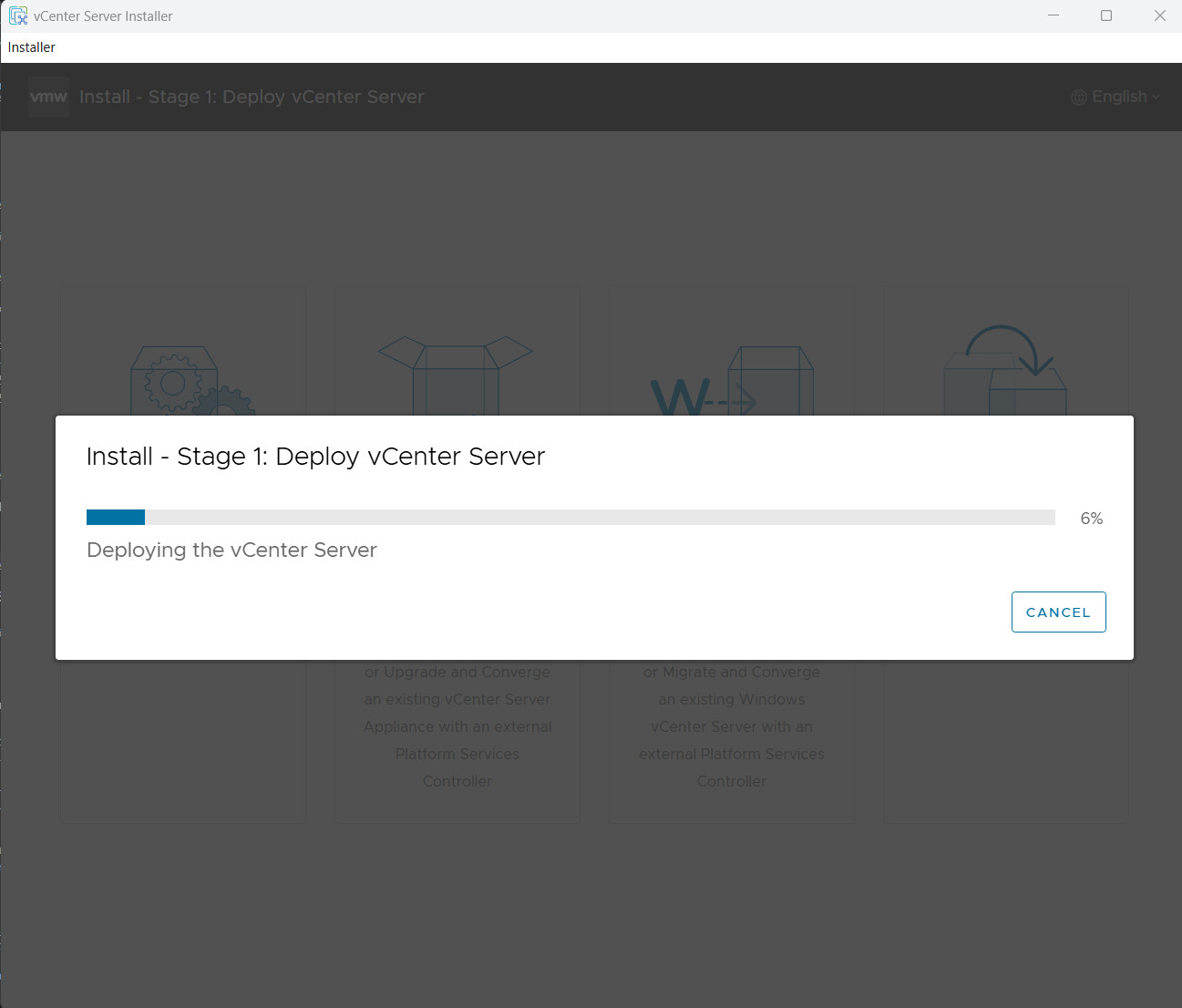This screenshot has height=1008, width=1182.
Task: Click the Restore card icon with curved arrow
Action: point(1005,371)
